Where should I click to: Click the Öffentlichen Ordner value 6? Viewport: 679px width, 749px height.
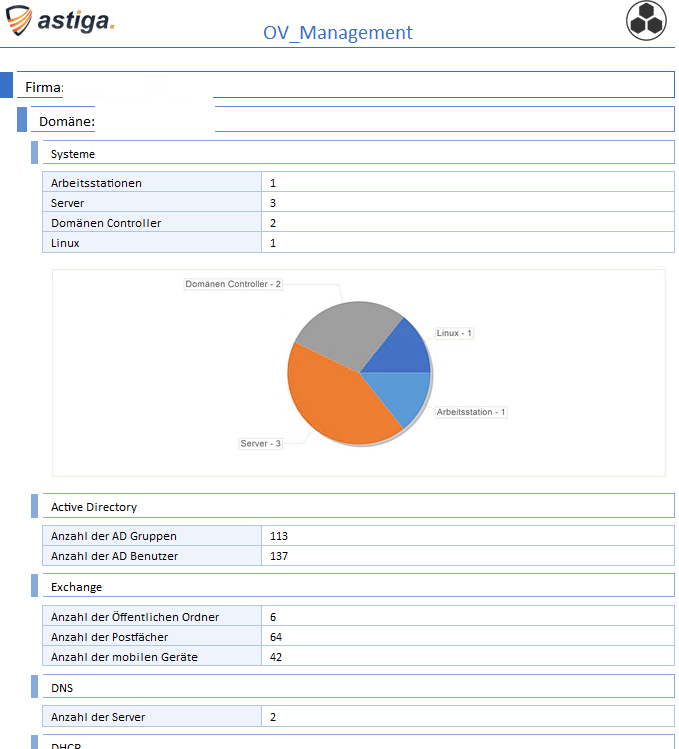273,617
